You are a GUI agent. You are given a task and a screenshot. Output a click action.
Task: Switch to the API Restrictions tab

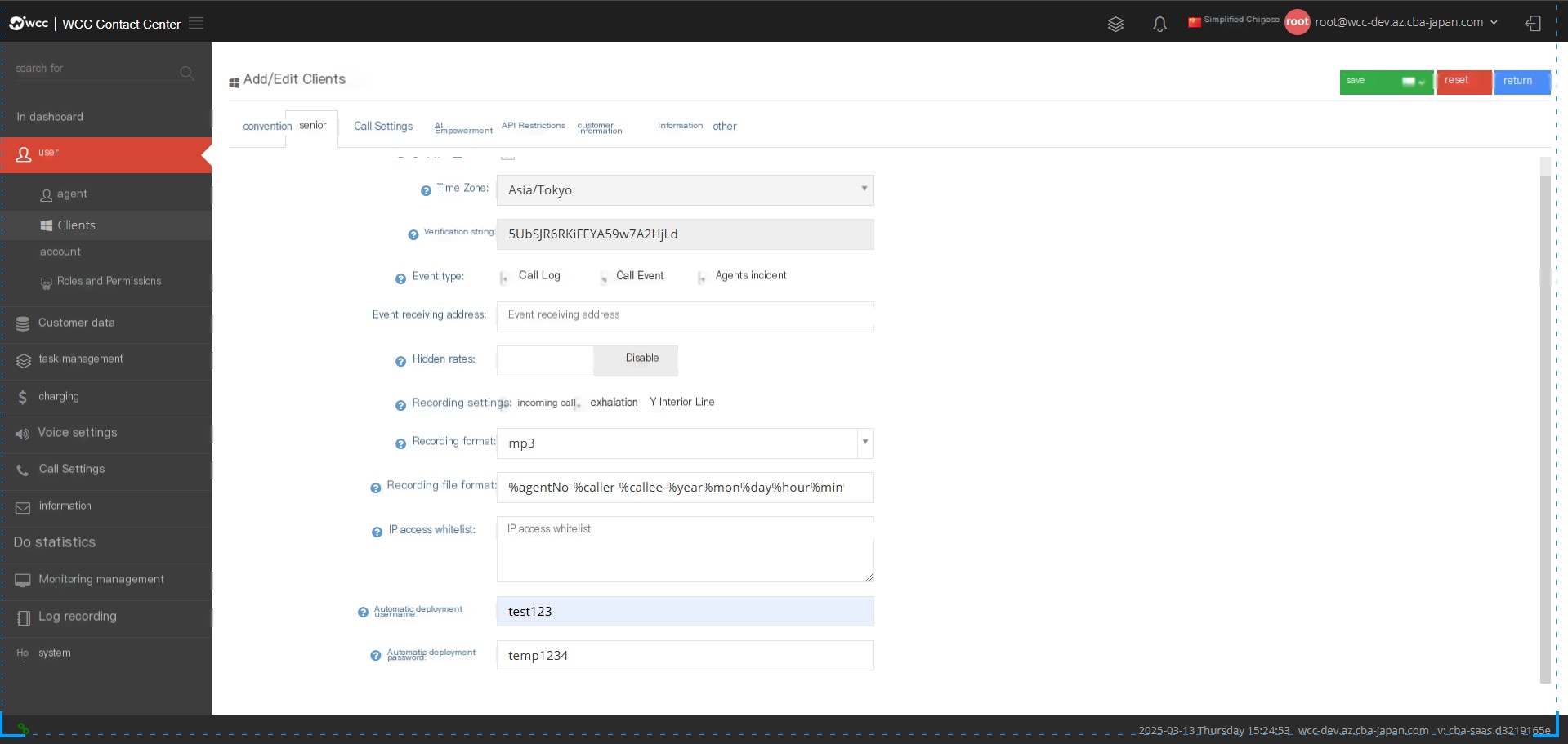tap(534, 126)
